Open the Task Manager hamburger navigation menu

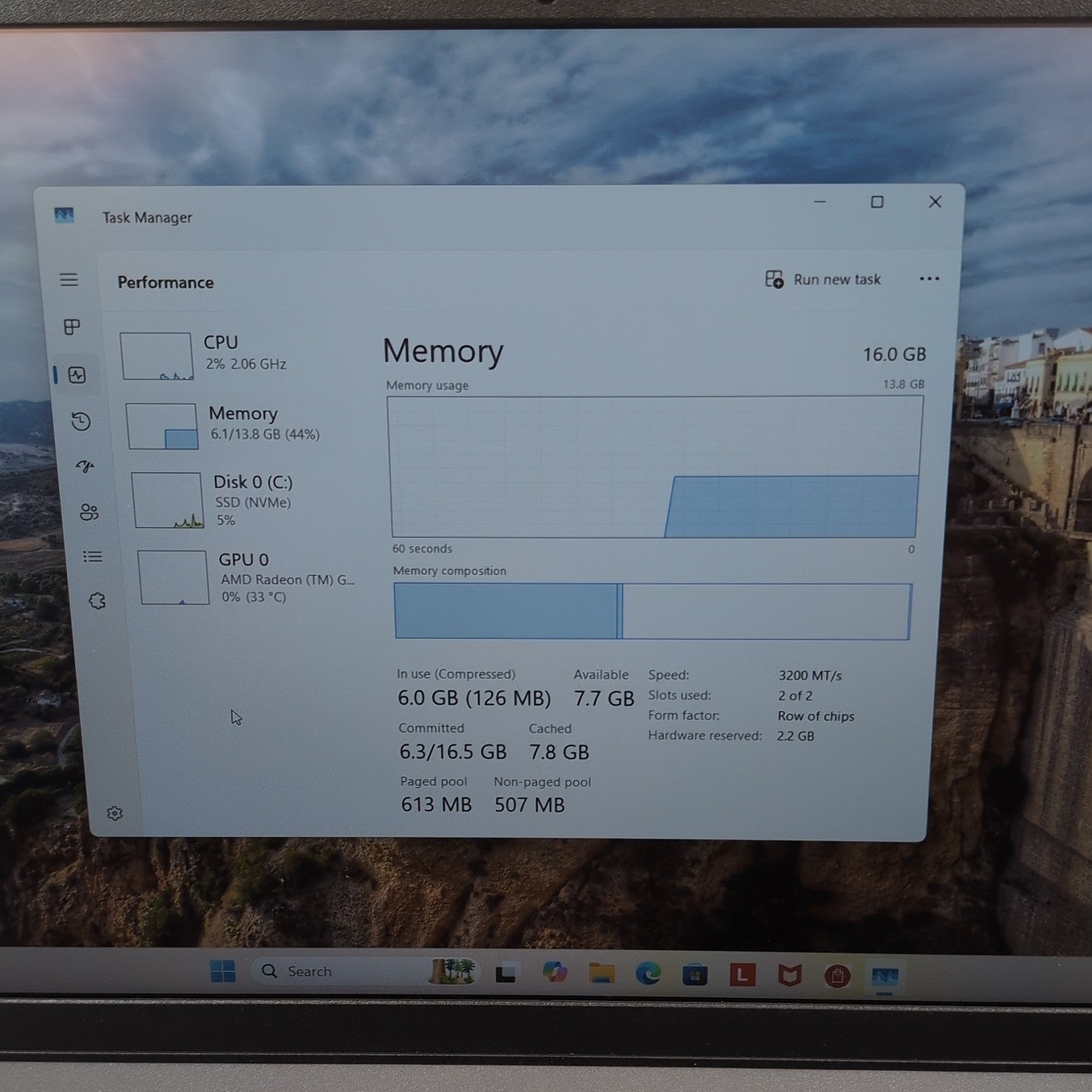pos(68,280)
